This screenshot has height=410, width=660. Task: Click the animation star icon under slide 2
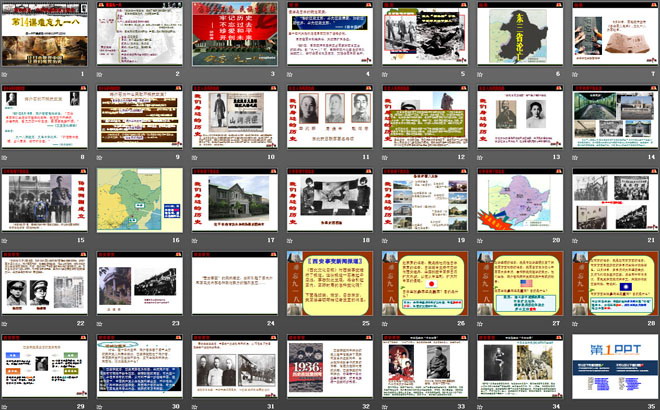click(101, 74)
